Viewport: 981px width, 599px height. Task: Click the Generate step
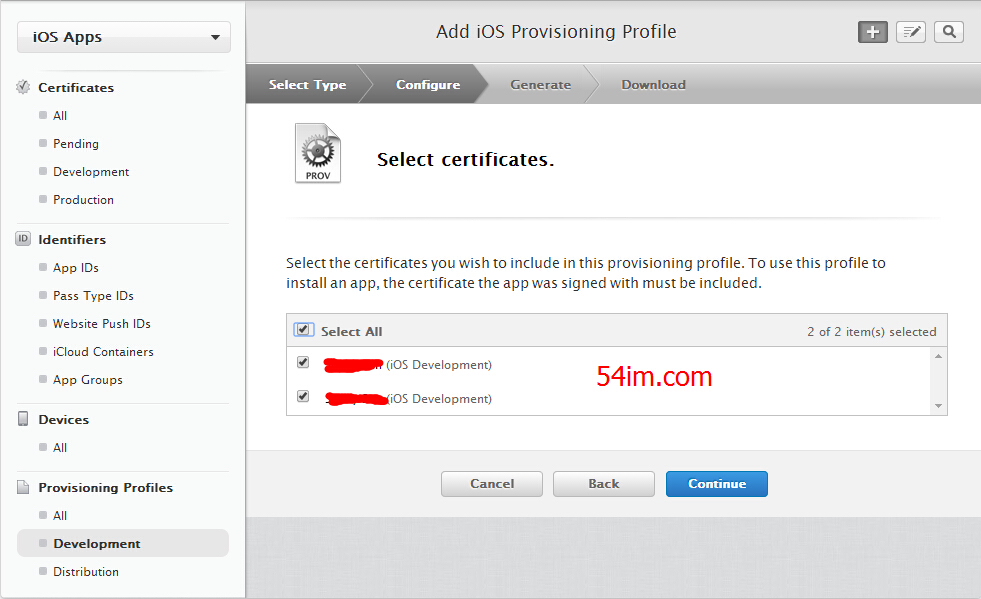tap(541, 84)
